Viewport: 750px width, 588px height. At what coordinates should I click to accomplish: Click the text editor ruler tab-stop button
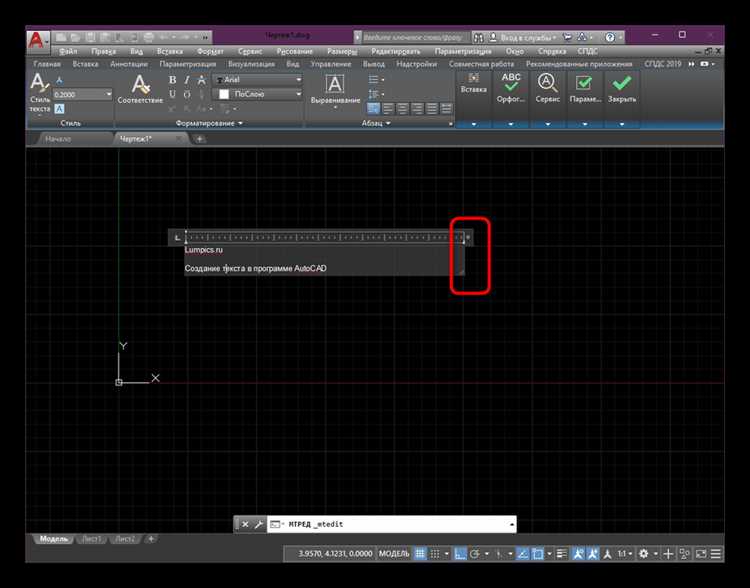point(177,237)
